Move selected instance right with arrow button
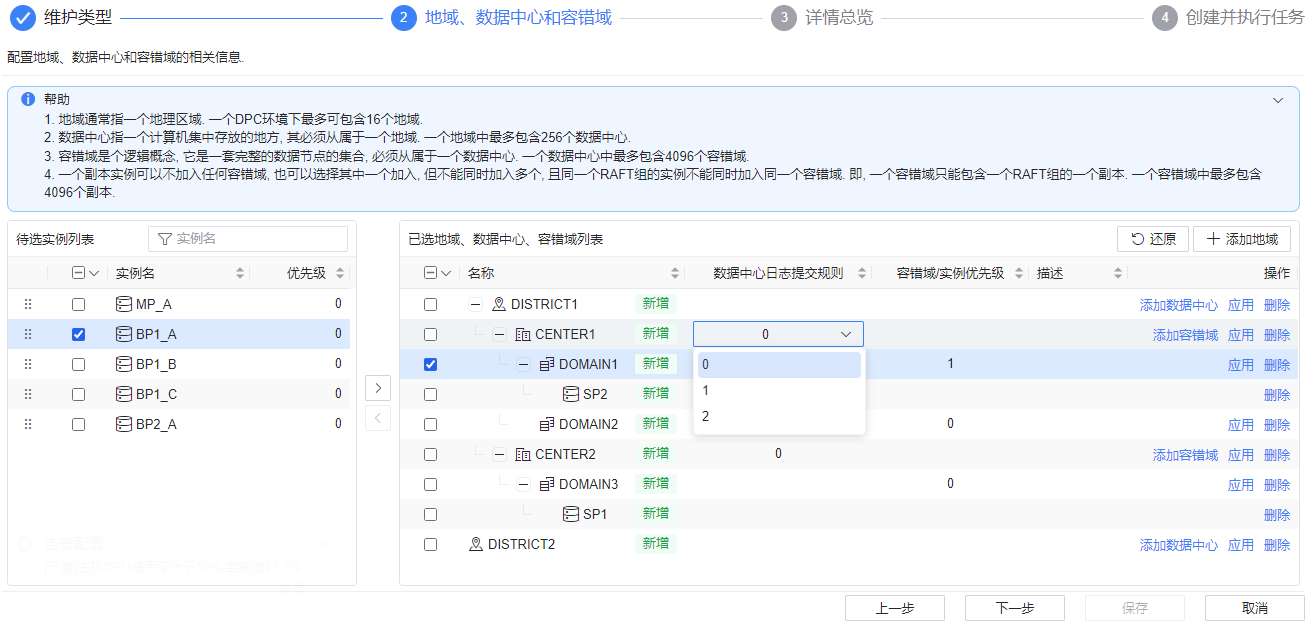 (378, 387)
